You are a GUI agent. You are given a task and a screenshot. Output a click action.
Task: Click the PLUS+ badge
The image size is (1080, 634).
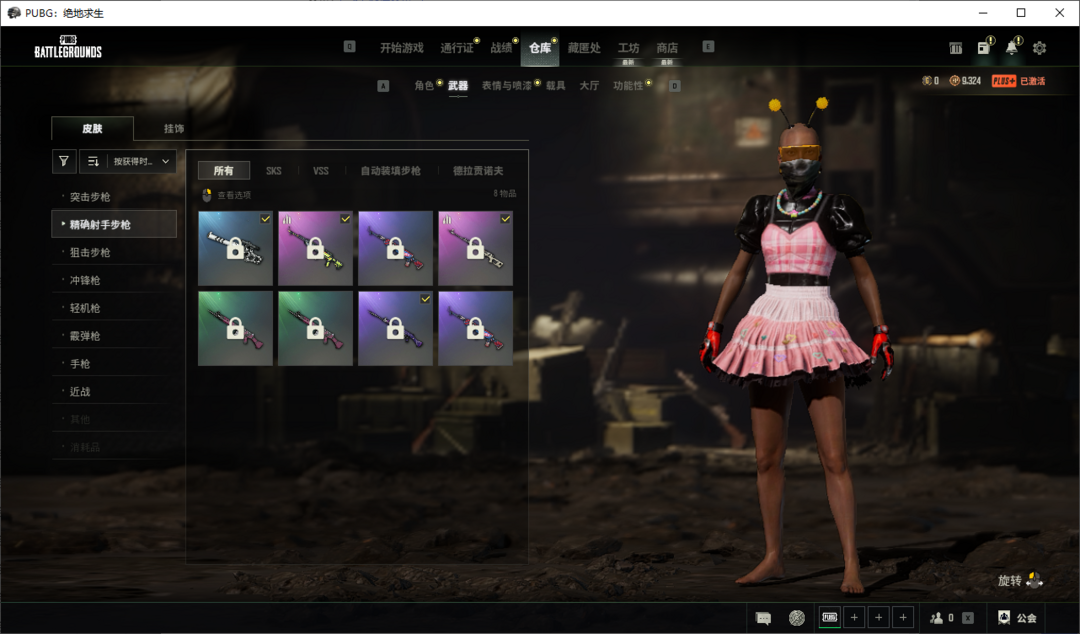tap(1004, 81)
